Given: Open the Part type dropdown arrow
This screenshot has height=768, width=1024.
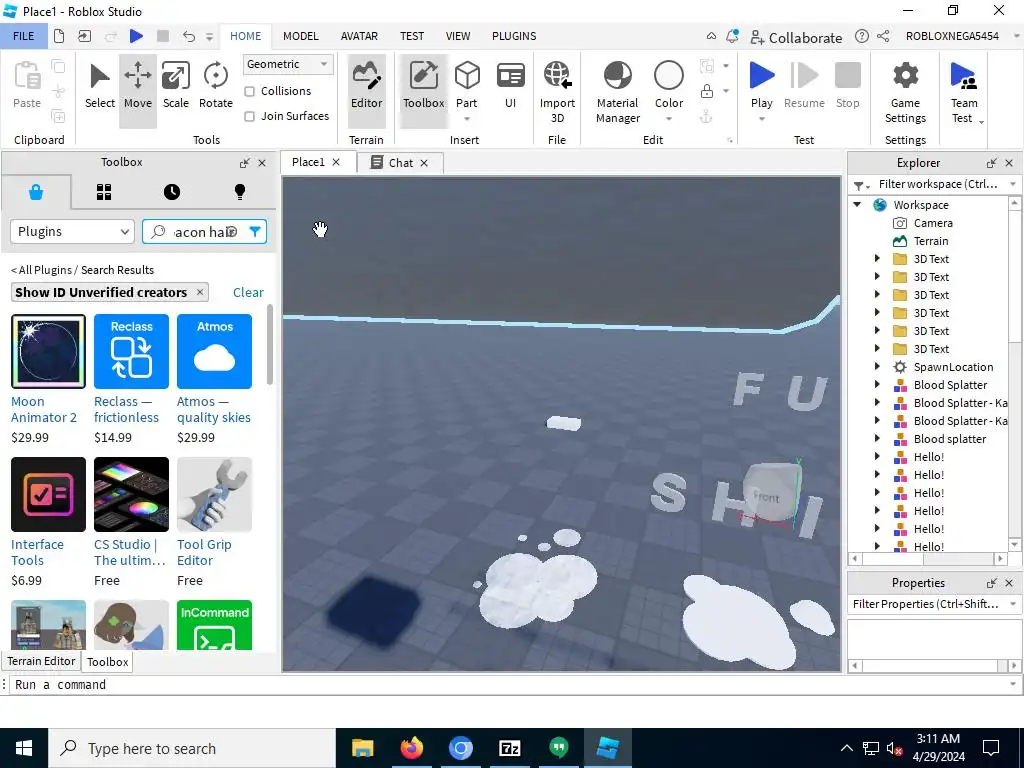Looking at the screenshot, I should pos(467,119).
